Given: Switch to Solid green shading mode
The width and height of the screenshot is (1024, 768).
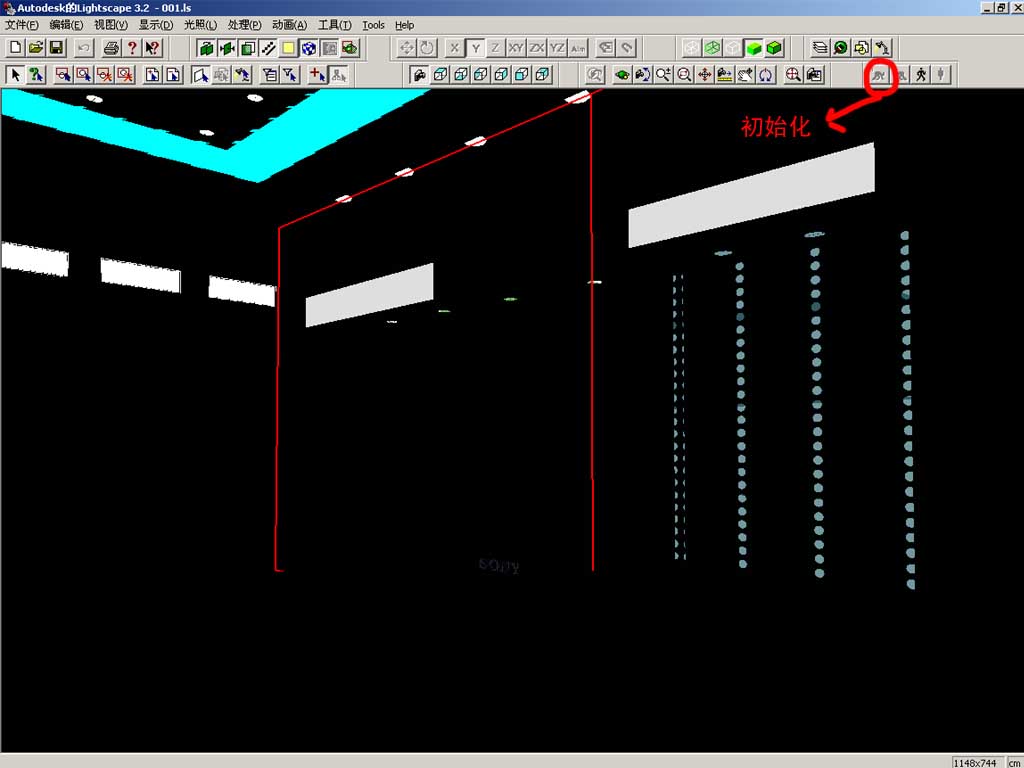Looking at the screenshot, I should pyautogui.click(x=754, y=48).
